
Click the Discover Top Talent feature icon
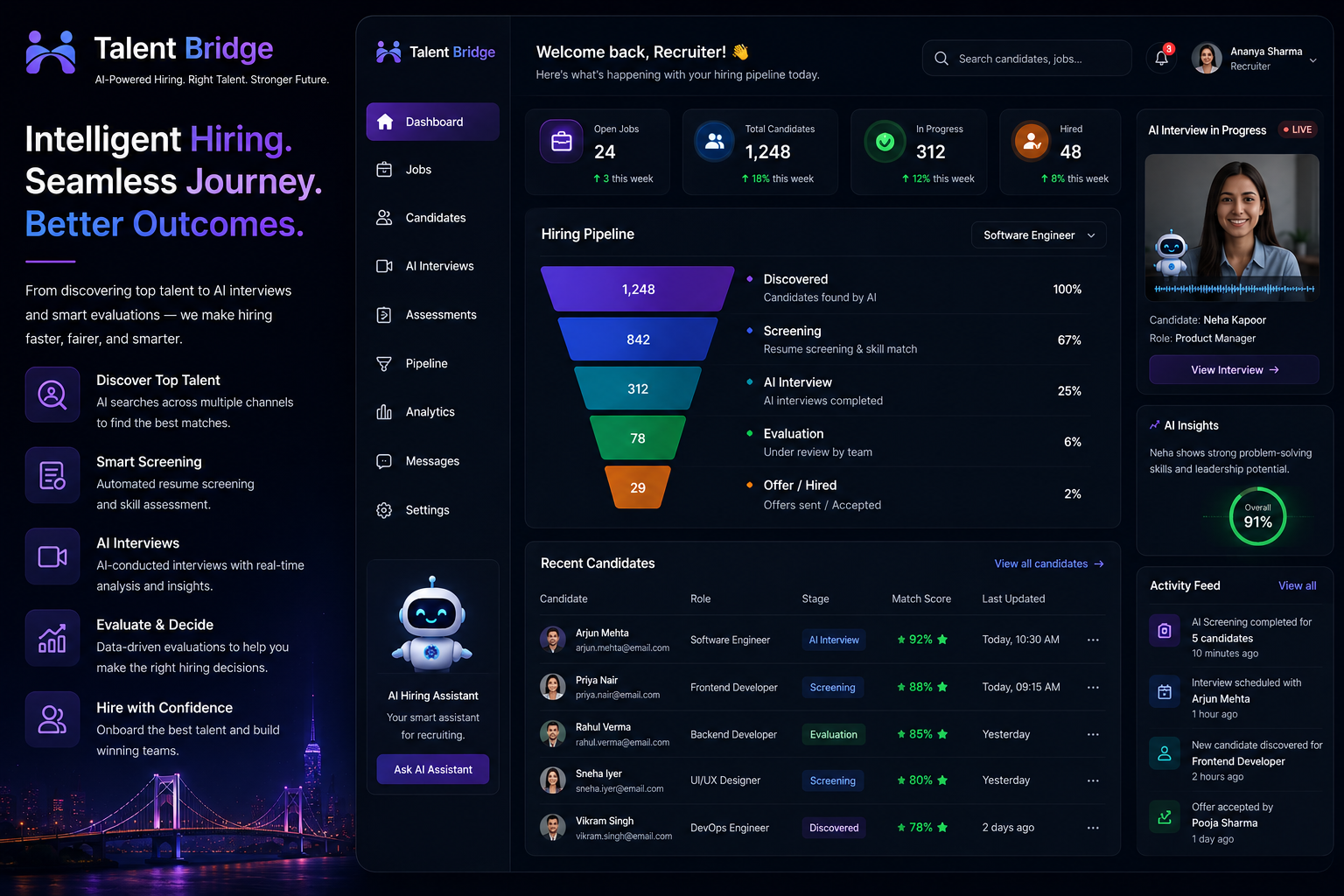click(x=52, y=395)
